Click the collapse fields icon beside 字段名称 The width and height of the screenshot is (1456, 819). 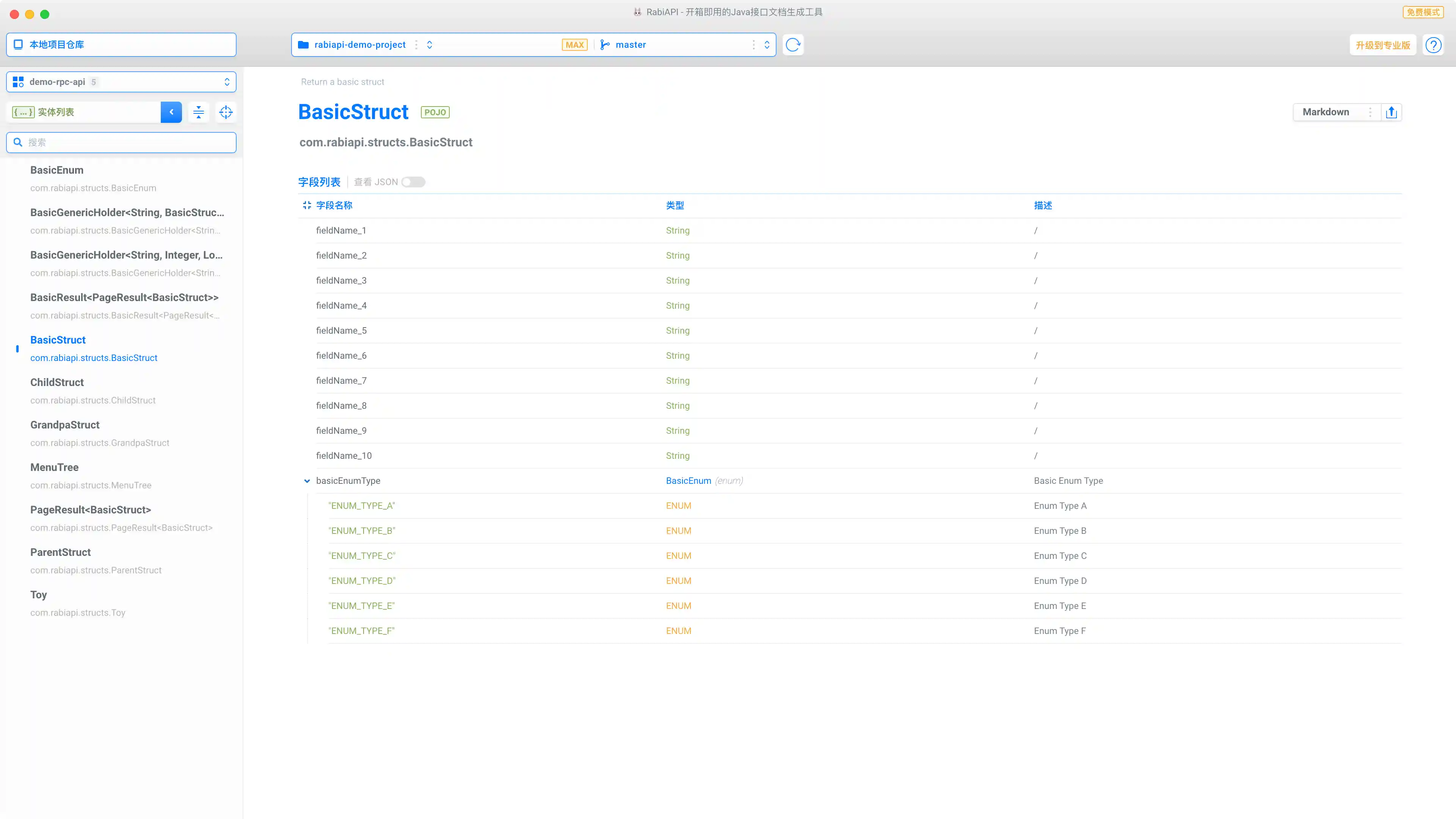pos(306,205)
